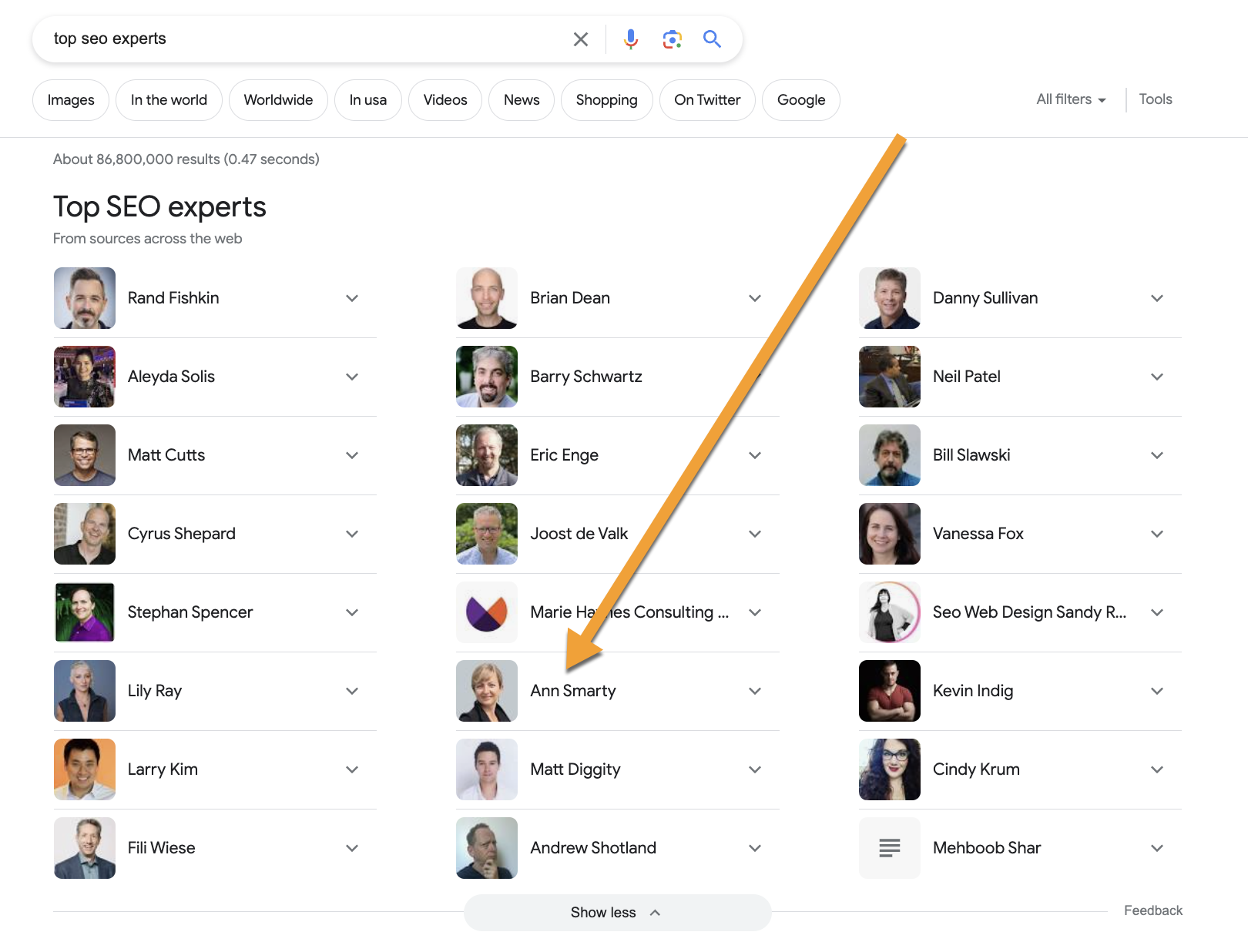Screen dimensions: 1248x952
Task: Click the Larry Kim photo thumbnail
Action: 85,769
